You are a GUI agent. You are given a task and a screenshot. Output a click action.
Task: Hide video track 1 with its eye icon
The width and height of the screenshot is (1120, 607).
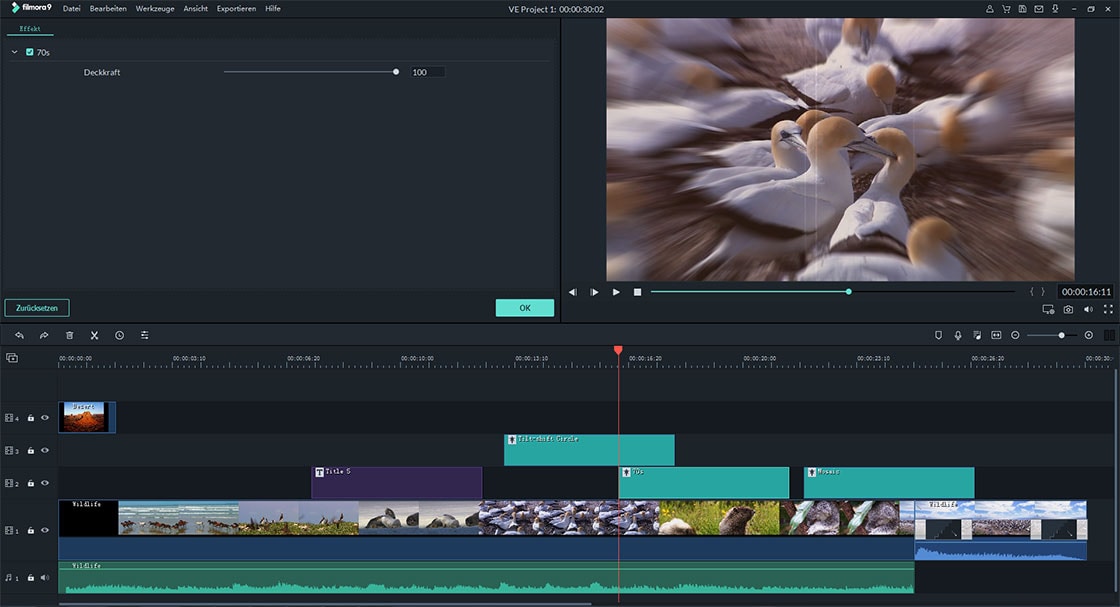[45, 531]
